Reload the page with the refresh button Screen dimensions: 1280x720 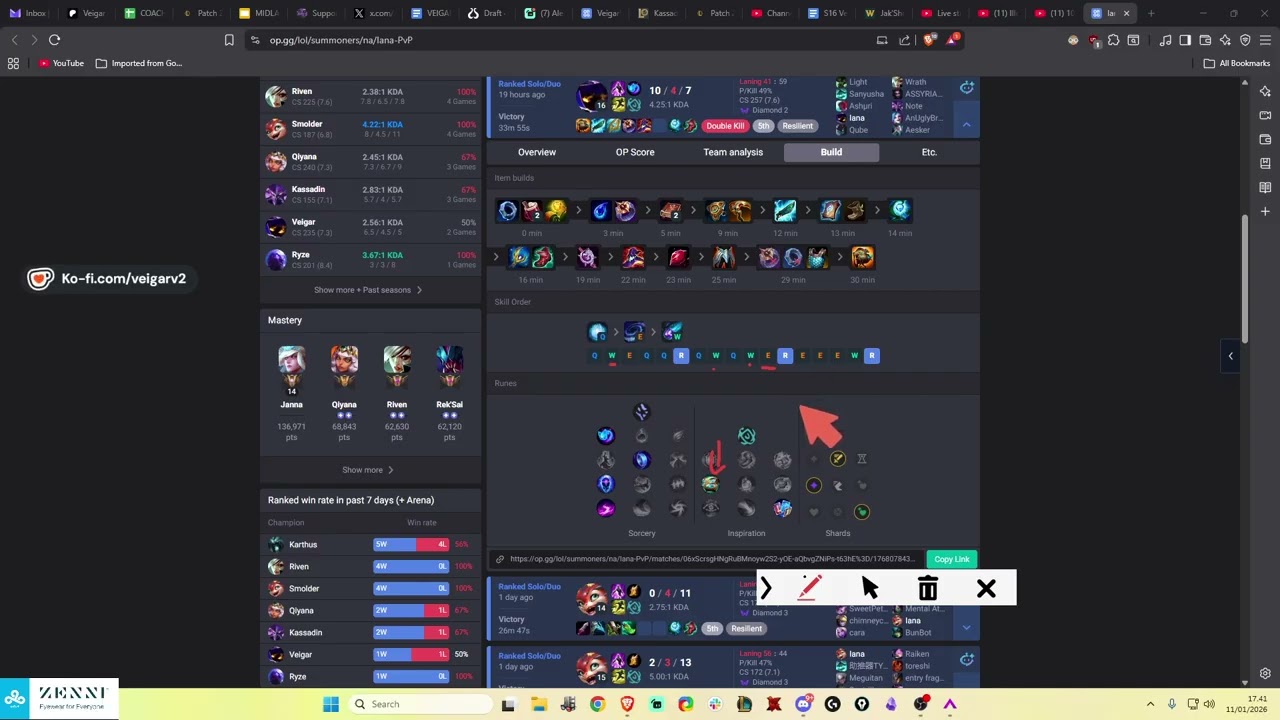(x=55, y=40)
